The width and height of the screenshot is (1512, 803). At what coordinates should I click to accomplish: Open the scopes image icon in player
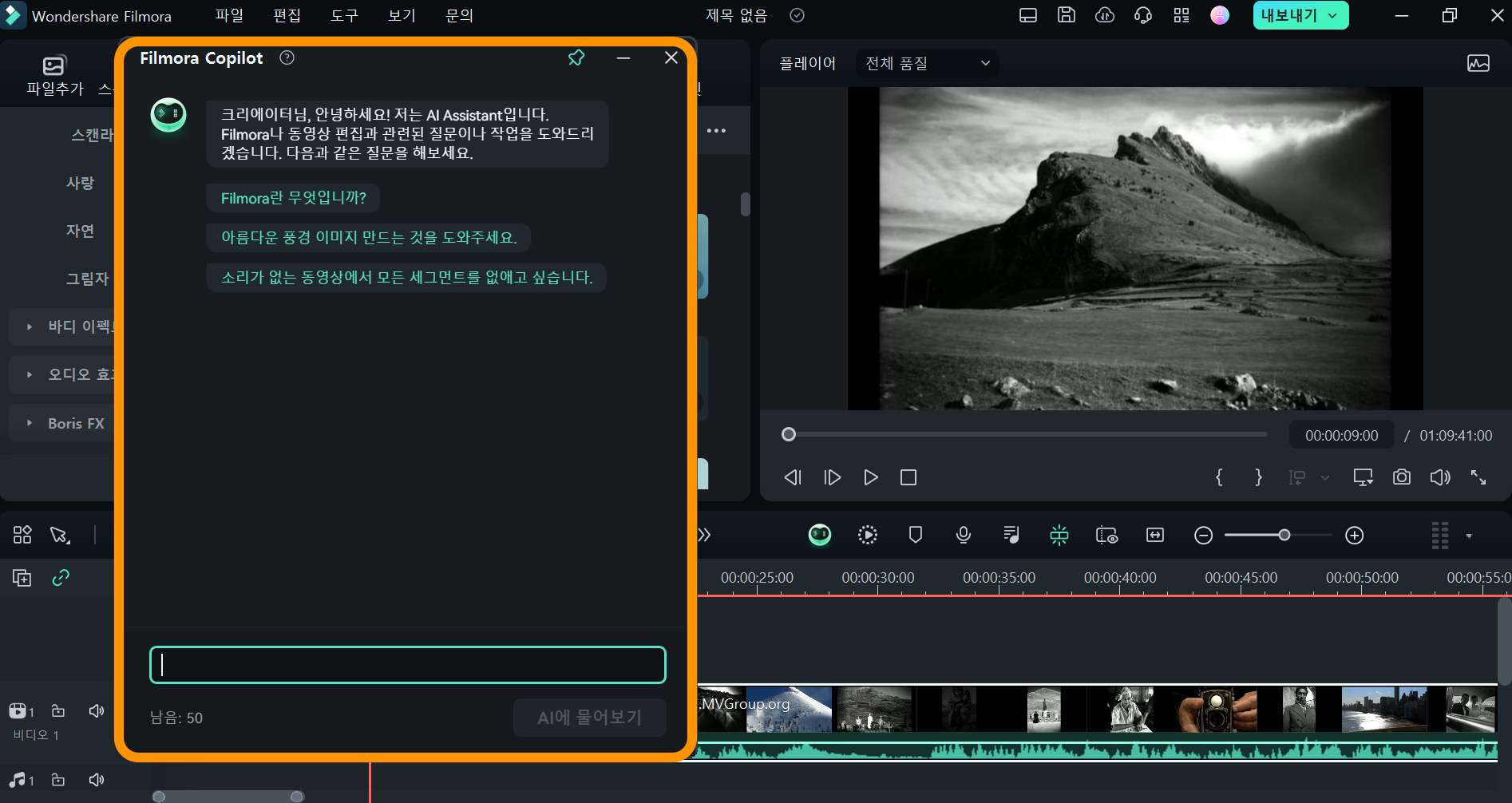[x=1478, y=63]
